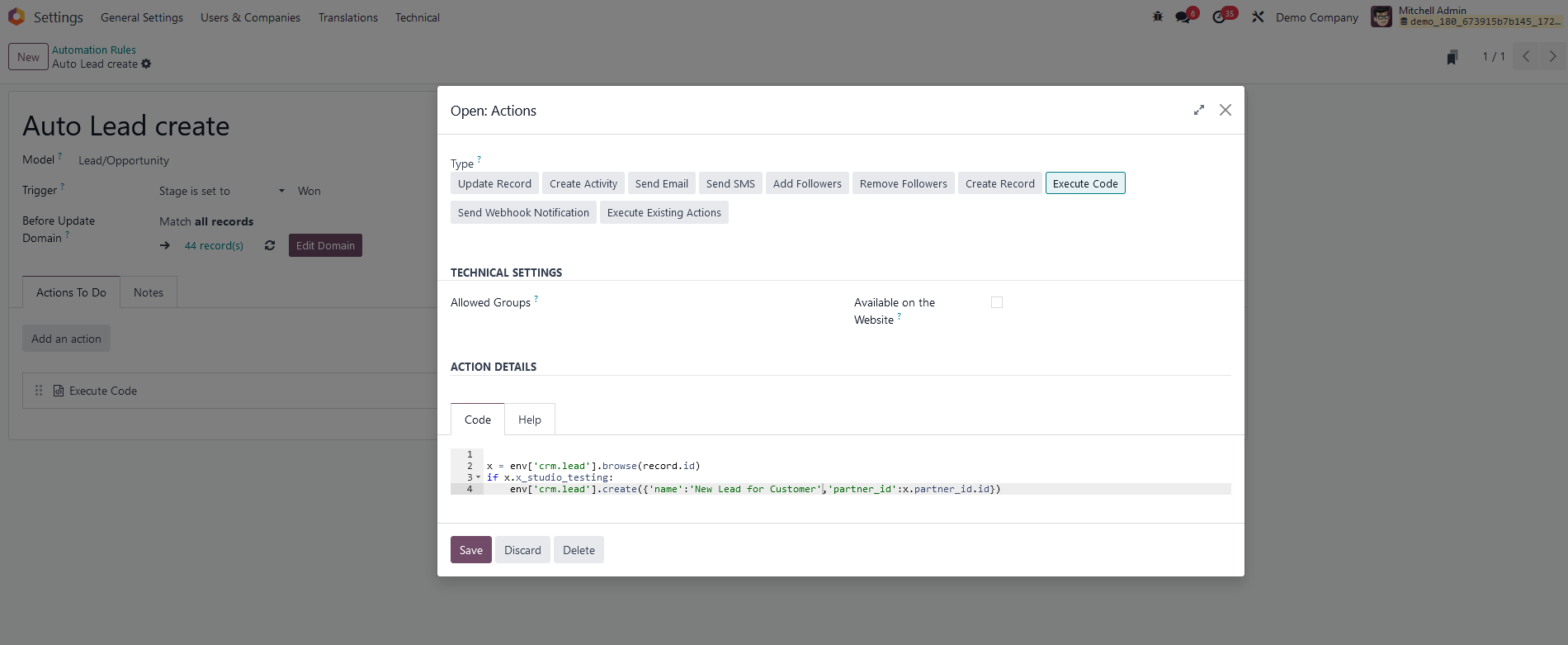Toggle Available on the Website checkbox
This screenshot has width=1568, height=645.
click(x=997, y=302)
